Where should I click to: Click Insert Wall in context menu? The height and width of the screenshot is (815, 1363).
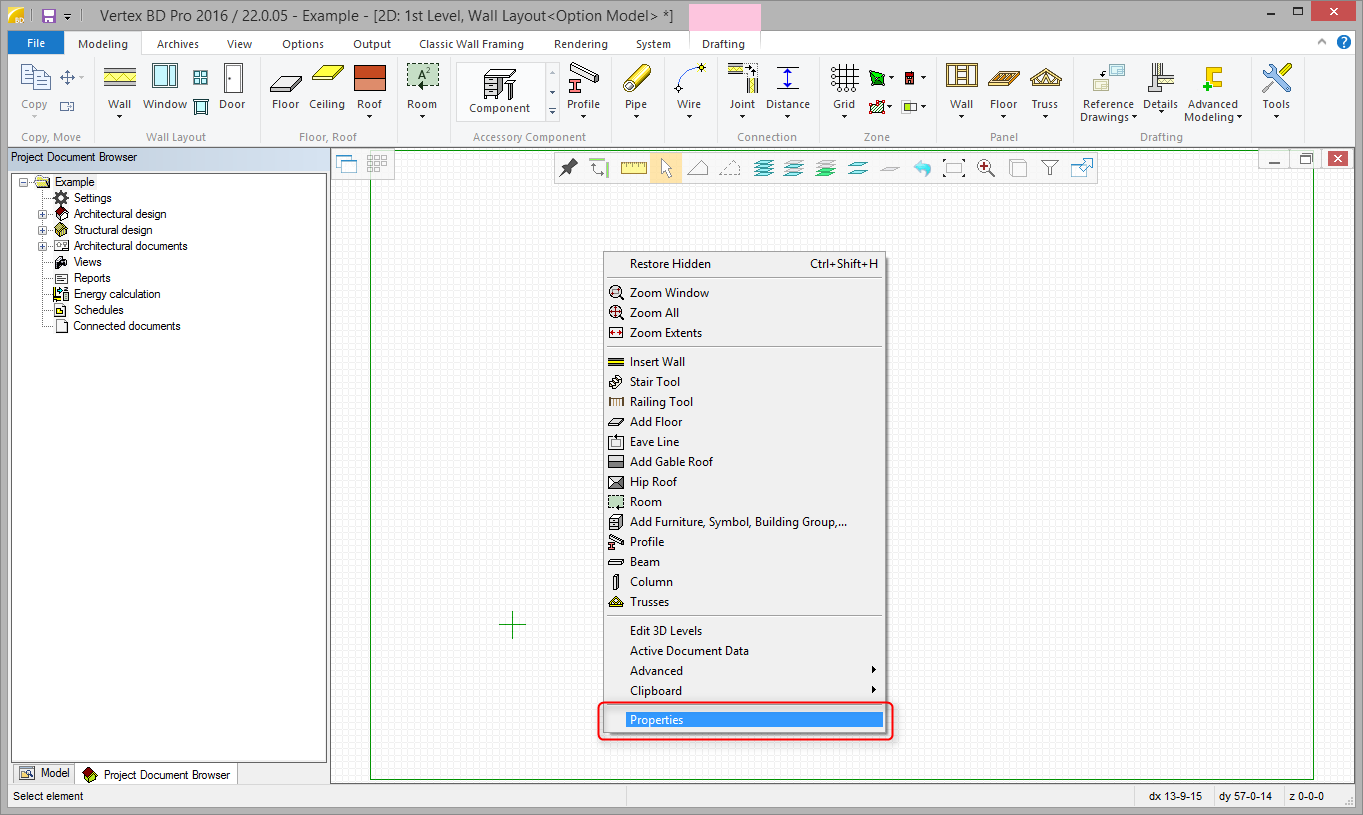[657, 362]
